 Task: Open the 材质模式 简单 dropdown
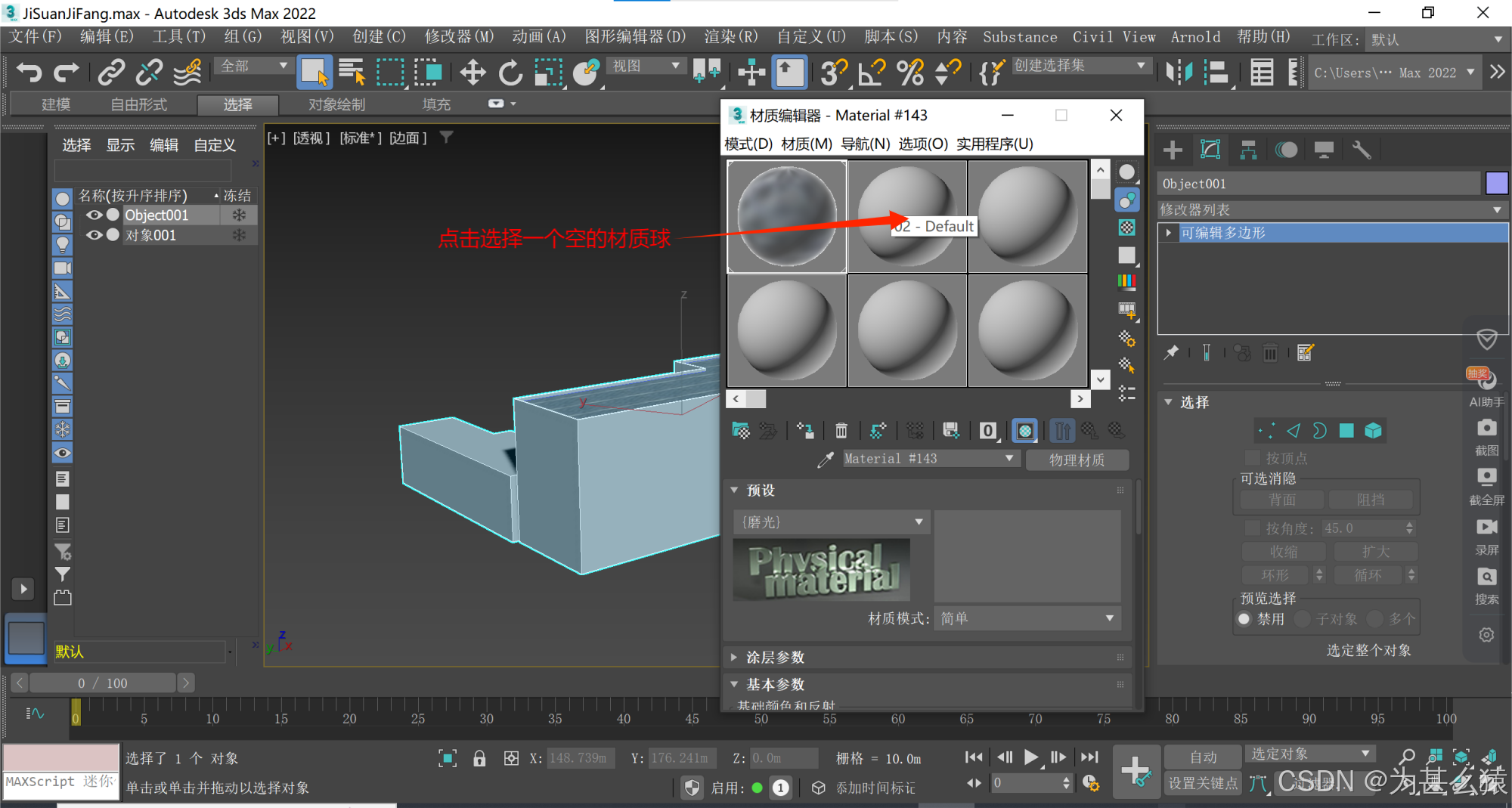coord(1027,618)
